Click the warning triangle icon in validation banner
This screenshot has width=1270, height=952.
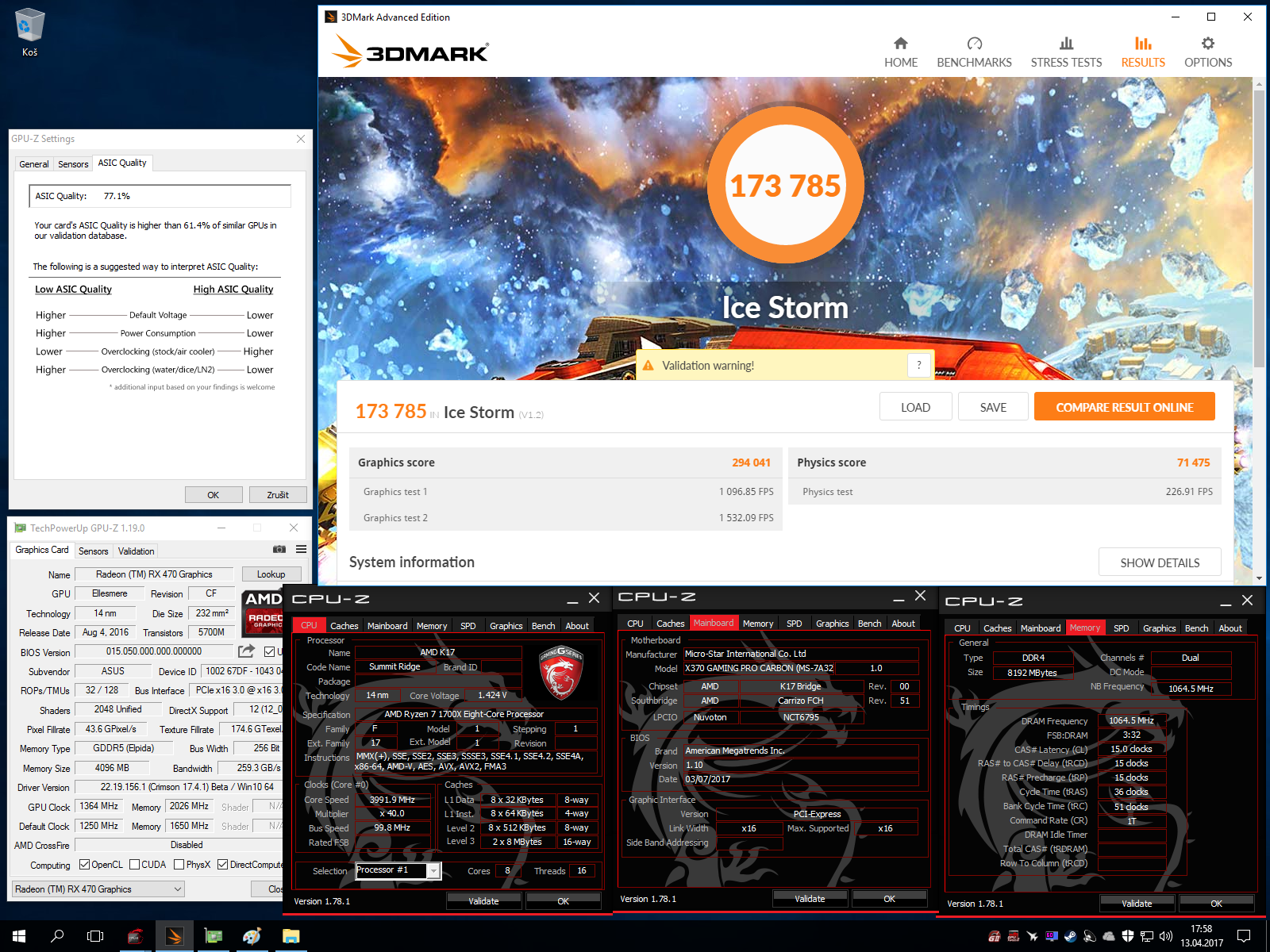coord(648,366)
